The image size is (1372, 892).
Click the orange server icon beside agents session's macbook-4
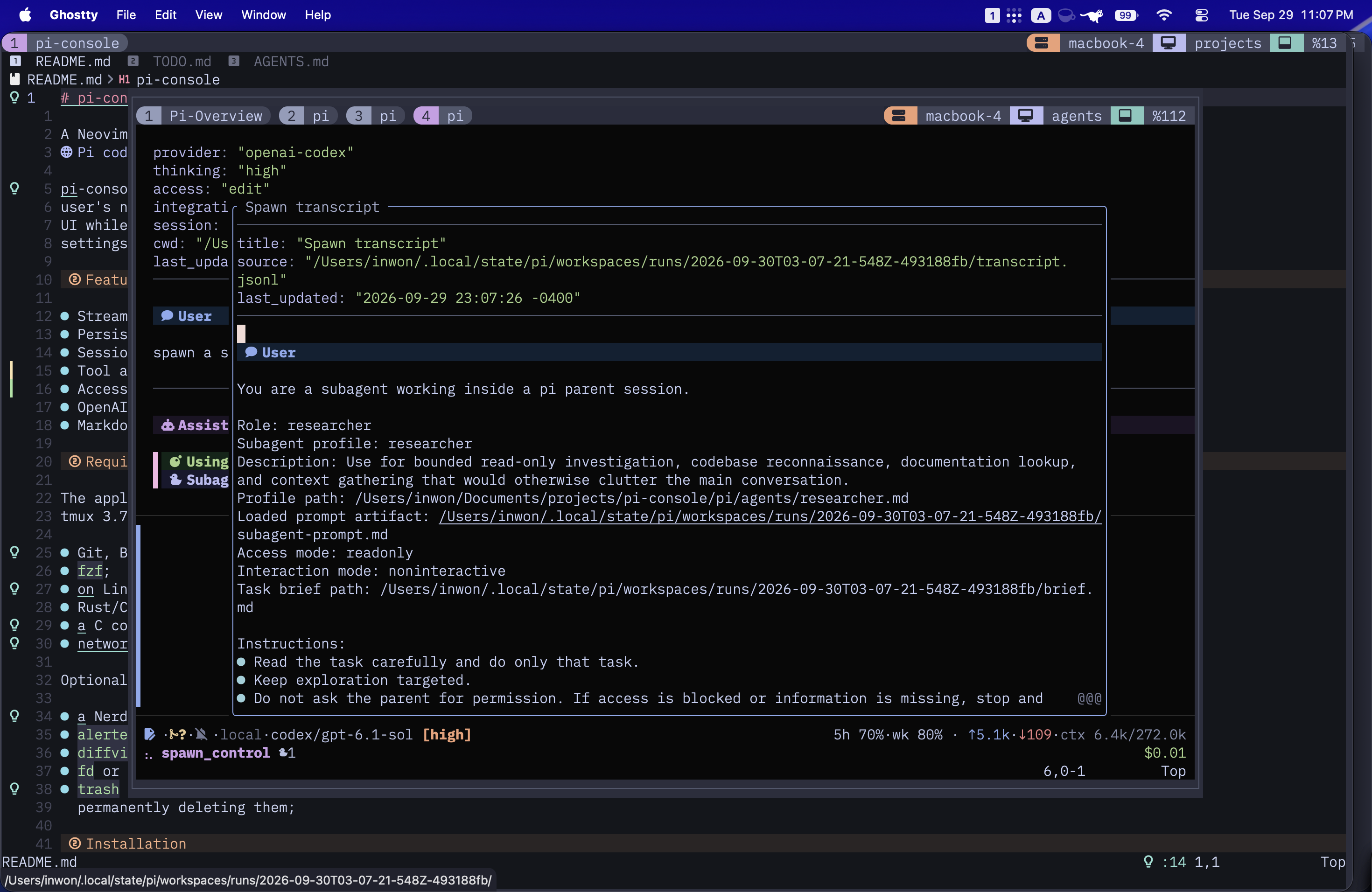(x=899, y=116)
